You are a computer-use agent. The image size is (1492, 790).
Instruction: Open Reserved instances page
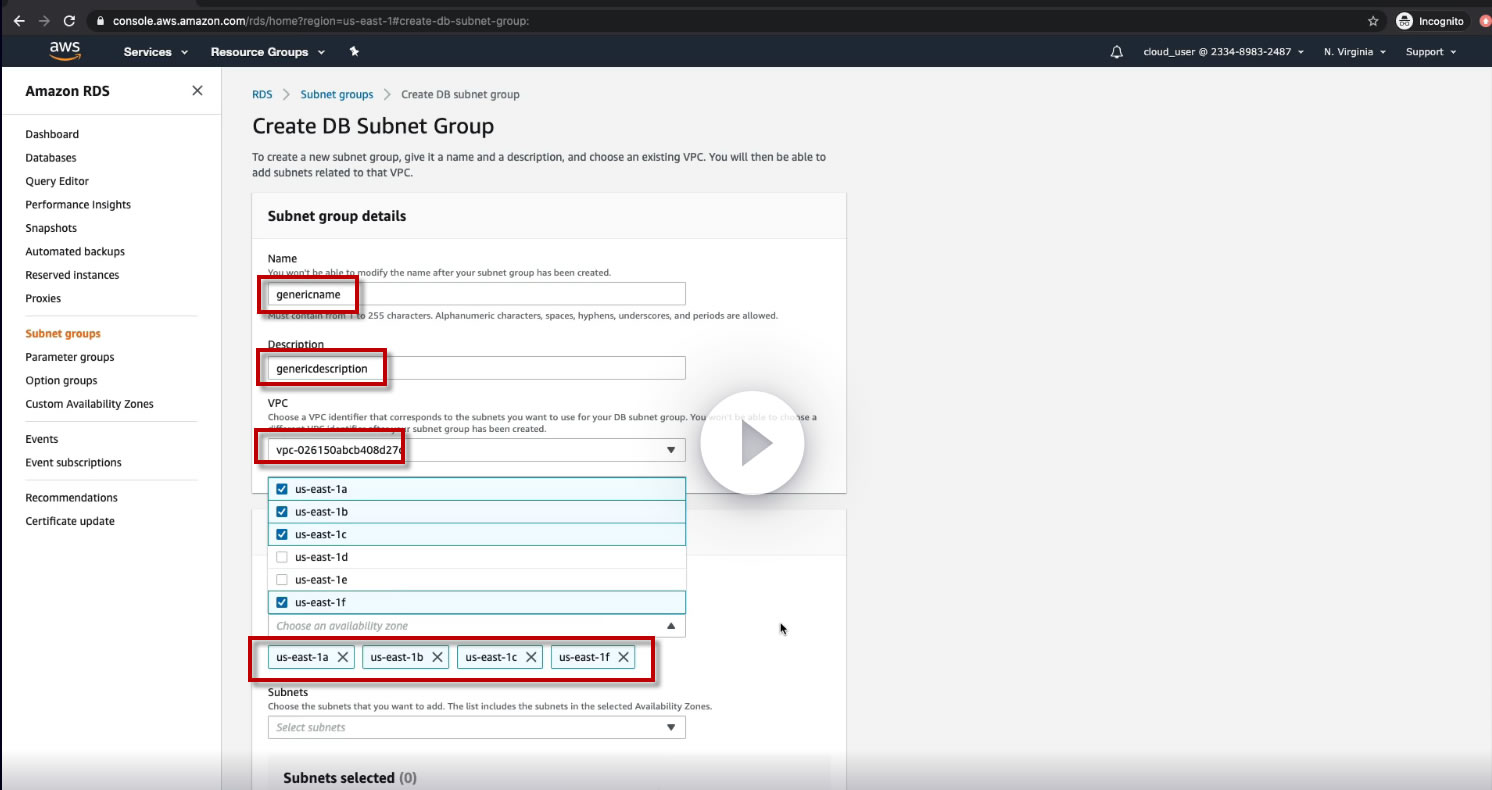[72, 275]
